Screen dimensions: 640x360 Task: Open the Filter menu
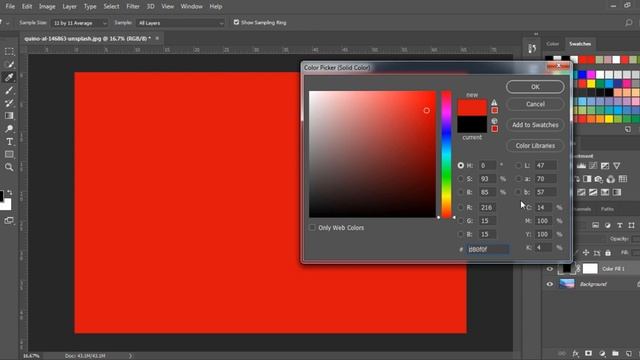[x=133, y=7]
